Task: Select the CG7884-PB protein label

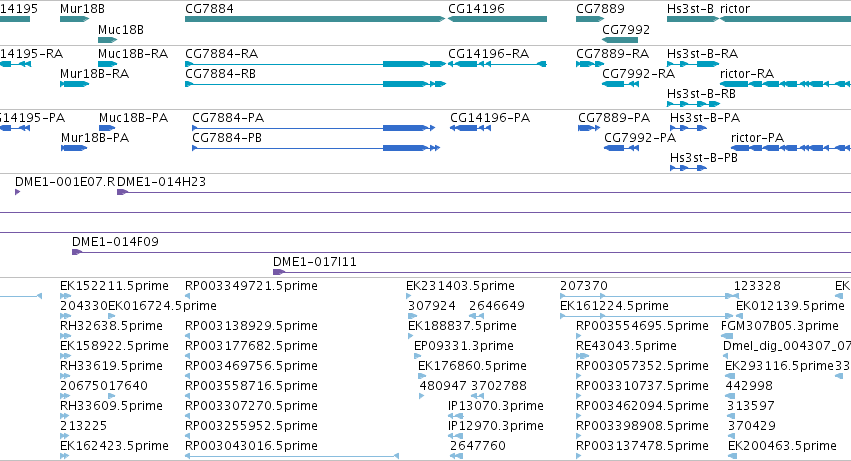Action: [x=227, y=138]
